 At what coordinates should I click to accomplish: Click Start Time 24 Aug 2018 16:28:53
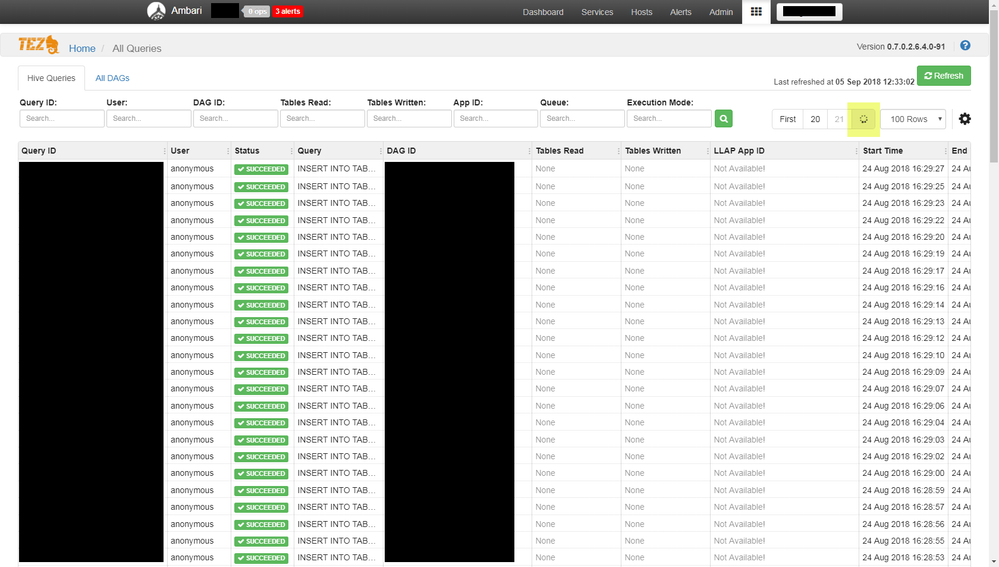click(903, 557)
